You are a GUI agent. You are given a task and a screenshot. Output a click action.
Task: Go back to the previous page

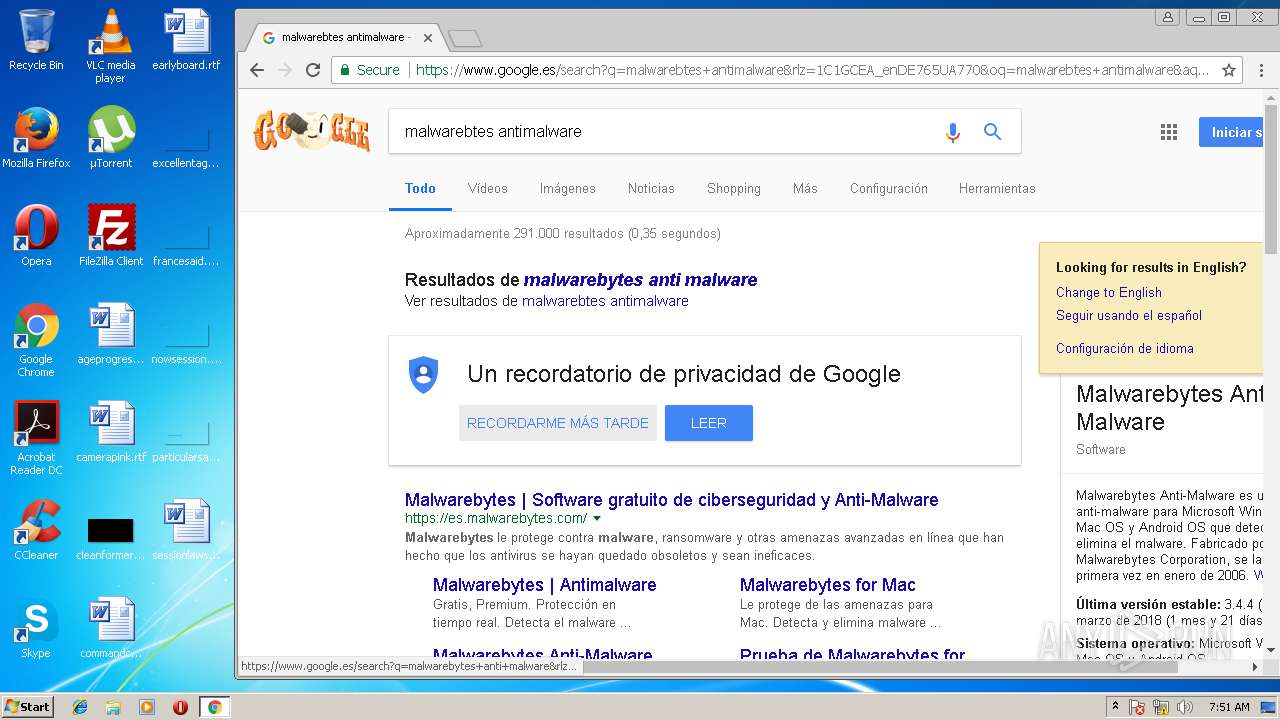pyautogui.click(x=257, y=70)
